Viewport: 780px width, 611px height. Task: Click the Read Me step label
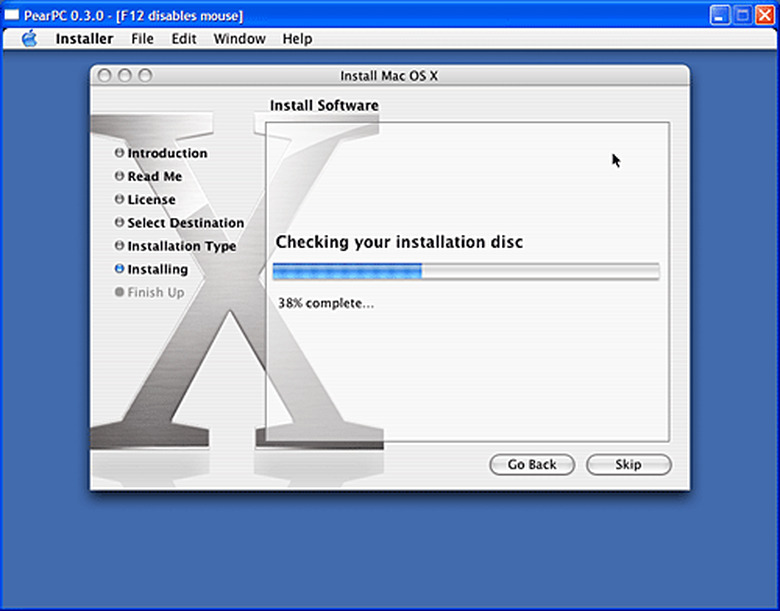[x=155, y=176]
